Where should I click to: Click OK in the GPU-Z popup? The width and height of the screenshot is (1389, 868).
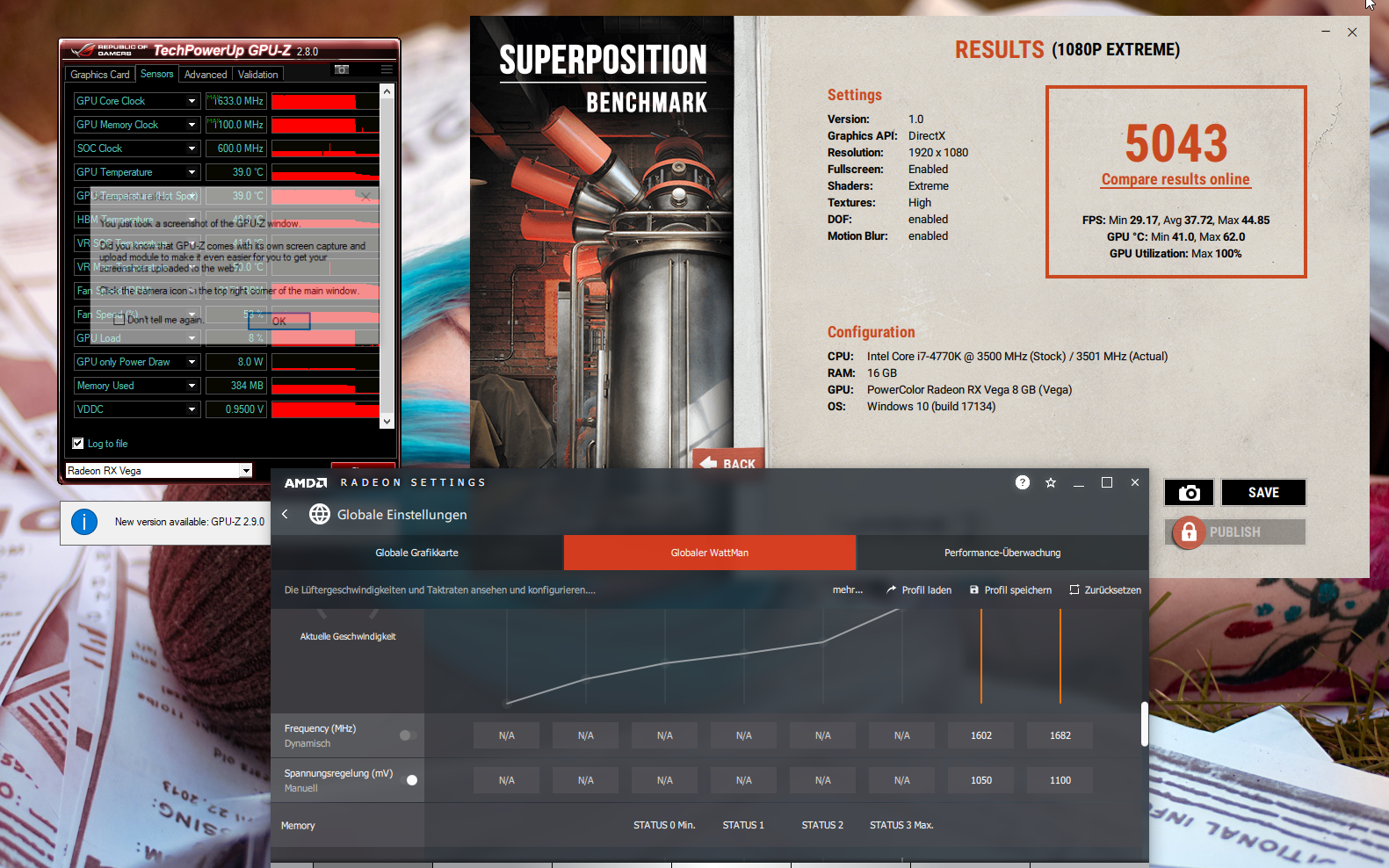[x=279, y=321]
